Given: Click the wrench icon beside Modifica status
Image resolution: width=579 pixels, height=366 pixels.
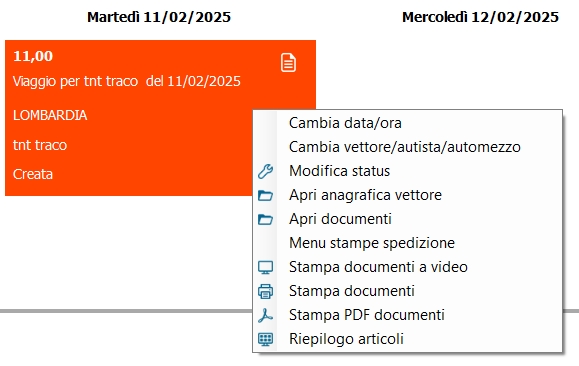Looking at the screenshot, I should pyautogui.click(x=265, y=171).
